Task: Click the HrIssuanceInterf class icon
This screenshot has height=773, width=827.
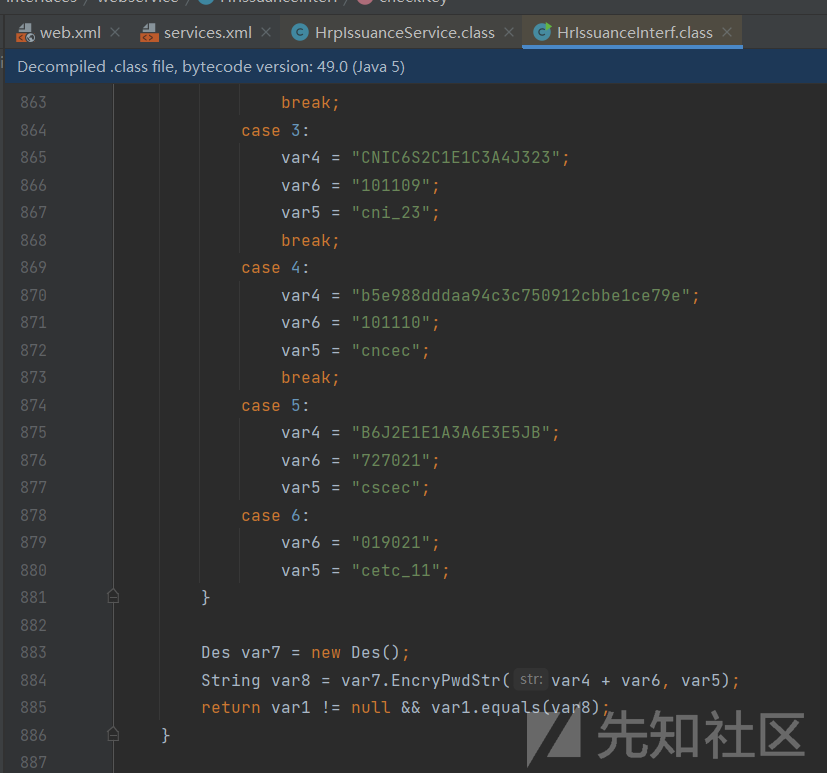Action: pyautogui.click(x=542, y=32)
